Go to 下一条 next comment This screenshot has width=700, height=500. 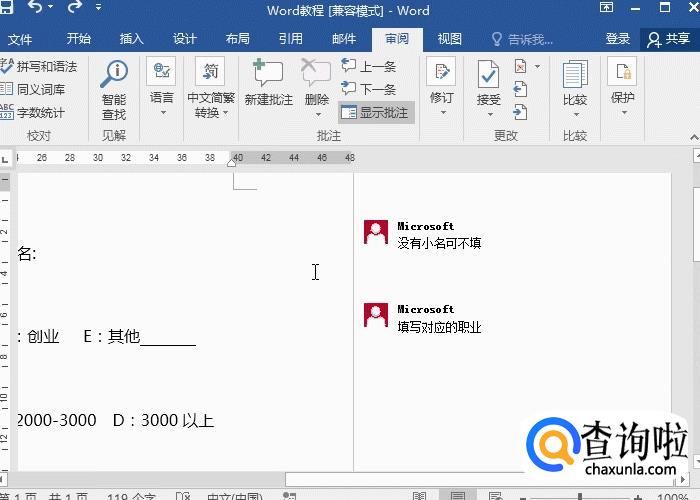pyautogui.click(x=369, y=89)
